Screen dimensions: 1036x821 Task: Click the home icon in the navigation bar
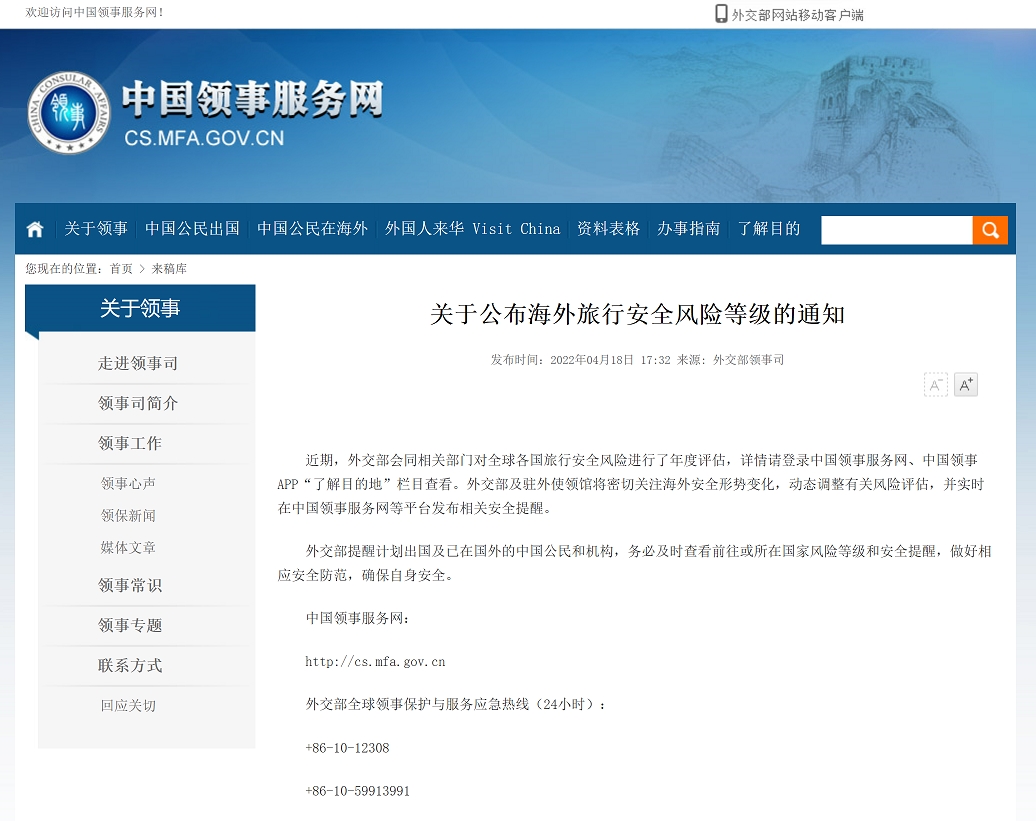[34, 229]
